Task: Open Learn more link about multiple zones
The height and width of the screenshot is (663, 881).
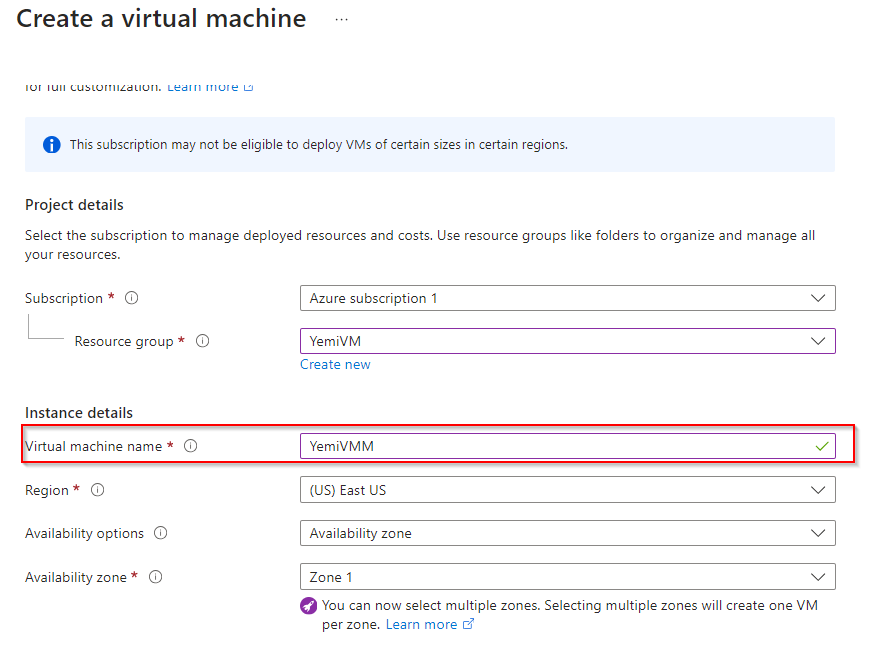Action: pyautogui.click(x=421, y=624)
